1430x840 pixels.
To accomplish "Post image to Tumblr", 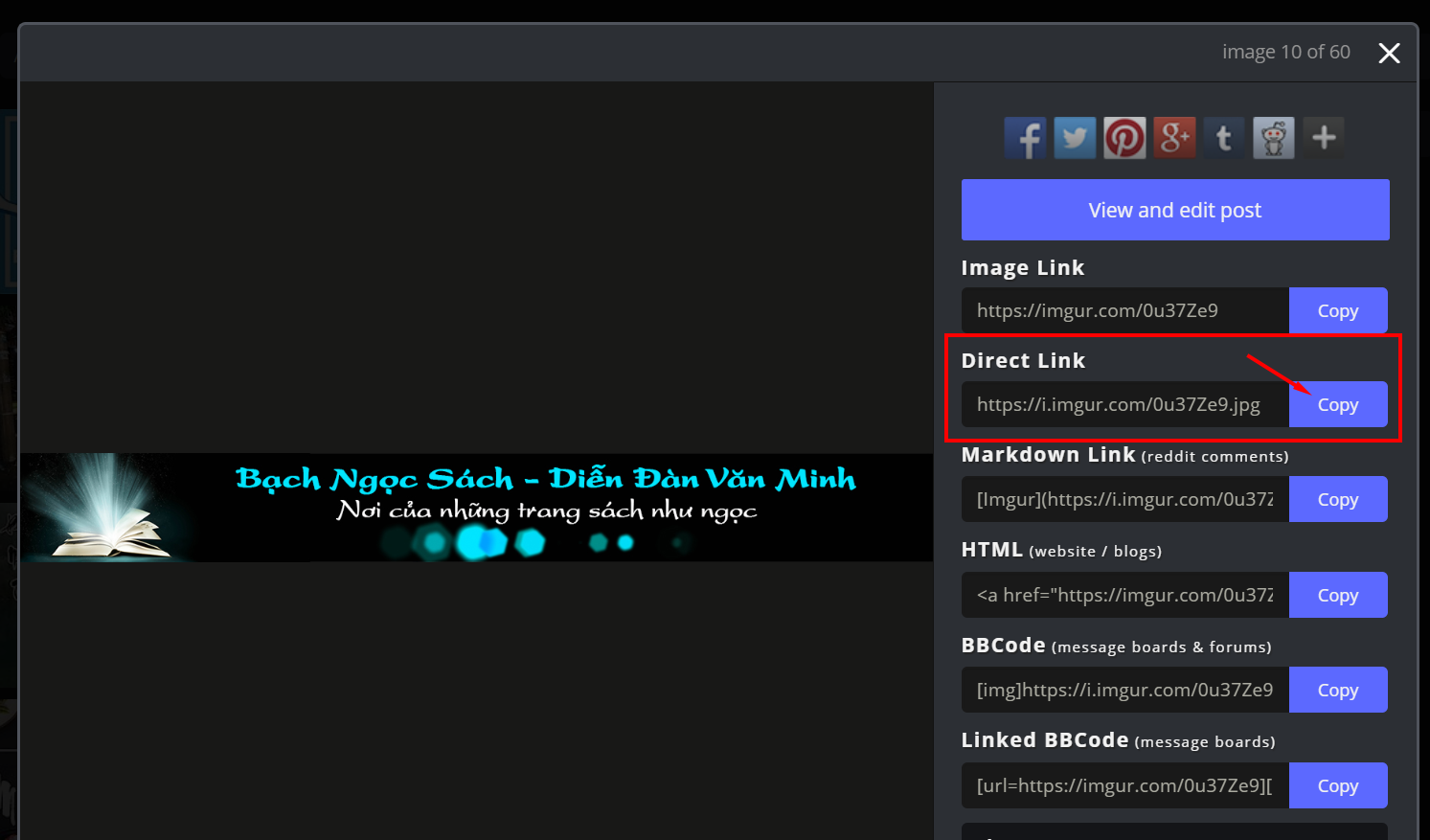I will point(1224,138).
